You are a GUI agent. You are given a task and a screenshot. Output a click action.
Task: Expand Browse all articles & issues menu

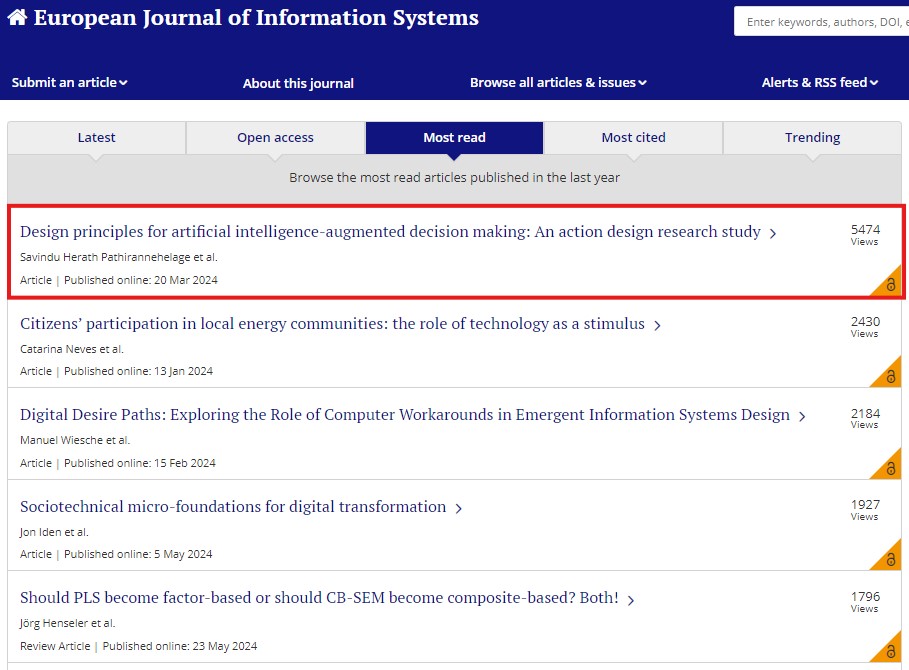coord(558,82)
